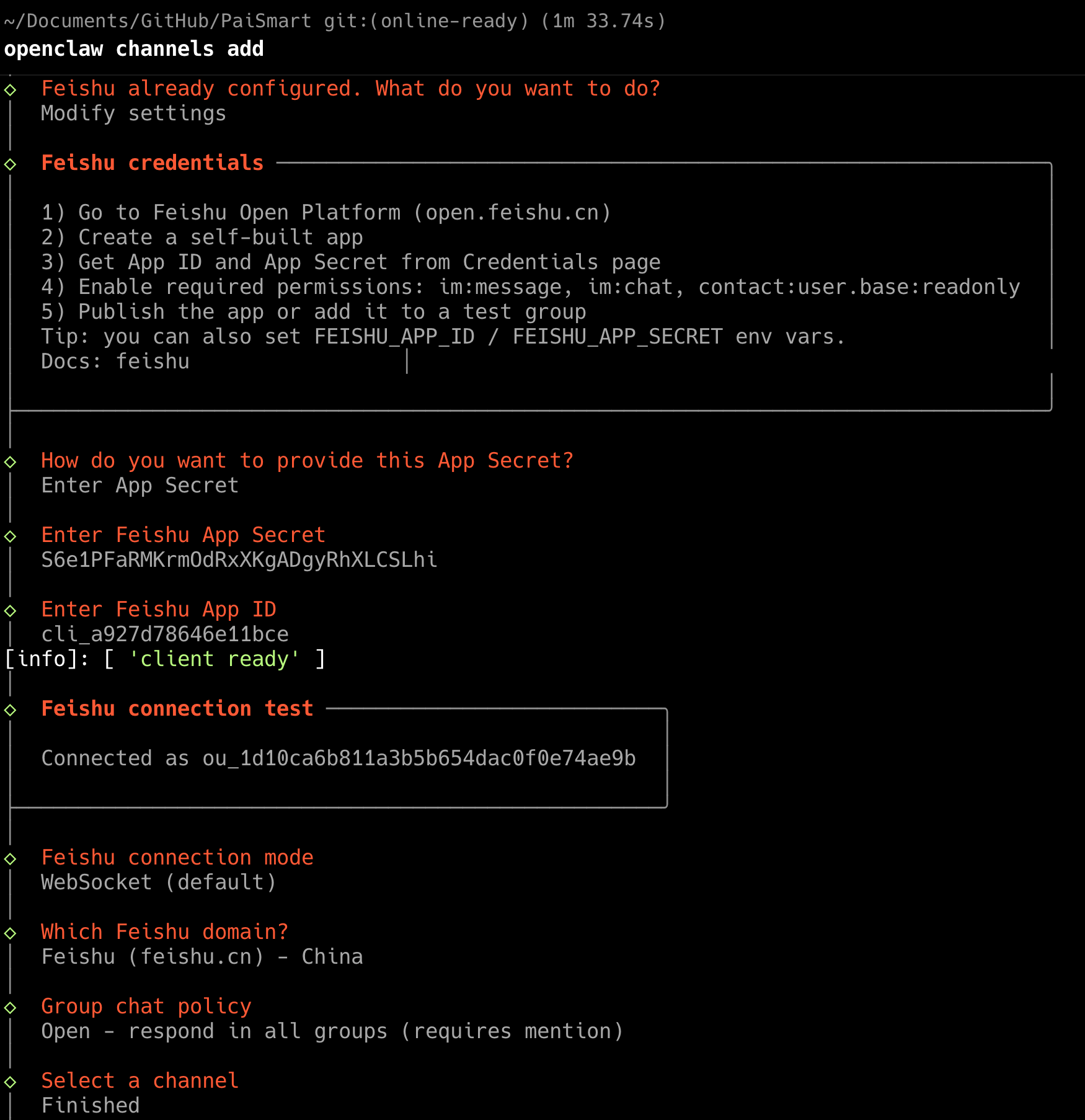This screenshot has height=1120, width=1085.
Task: Click the diamond marker beside Feishu credentials
Action: coord(10,164)
